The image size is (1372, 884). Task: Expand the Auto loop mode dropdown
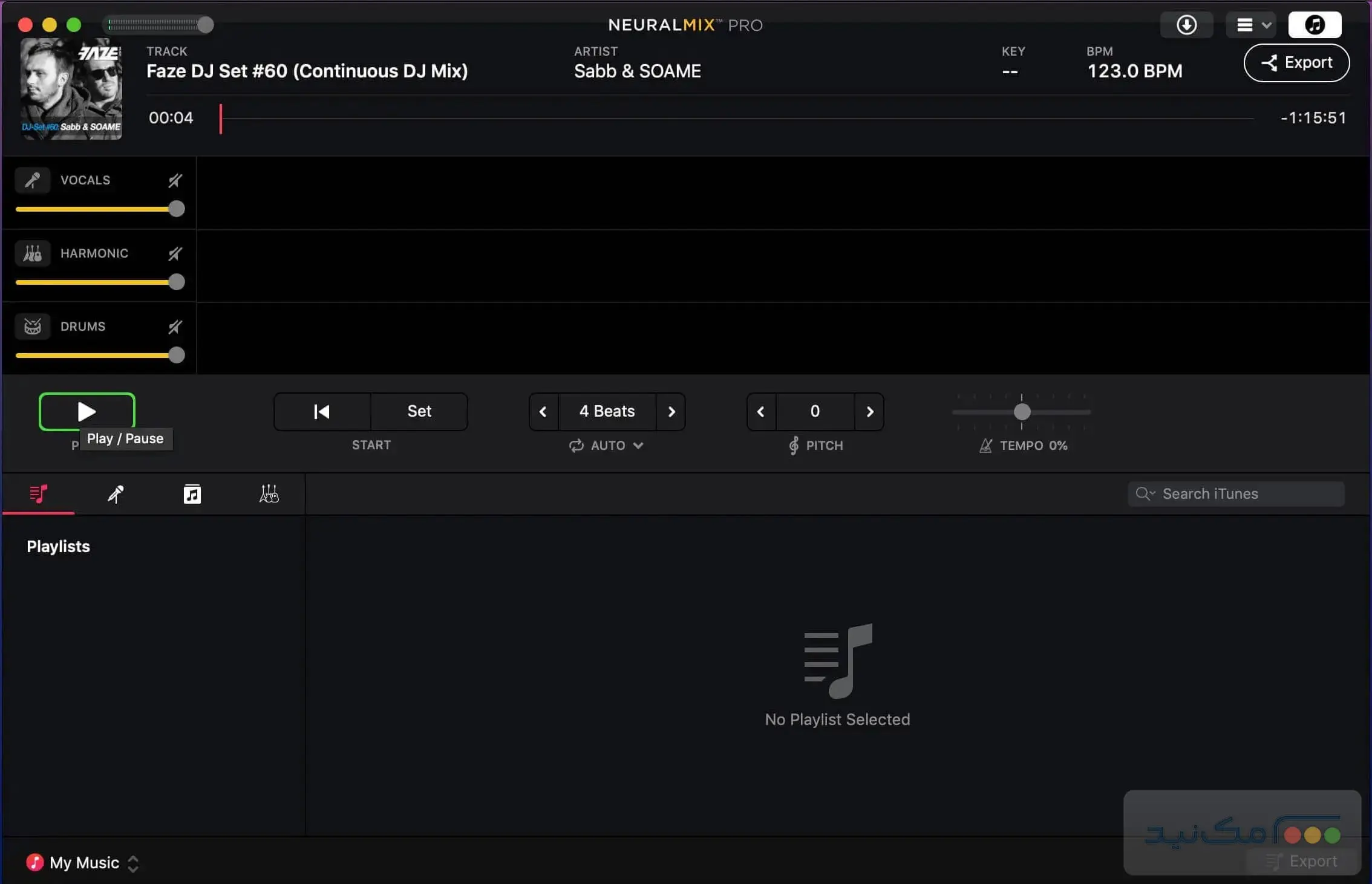click(x=607, y=446)
